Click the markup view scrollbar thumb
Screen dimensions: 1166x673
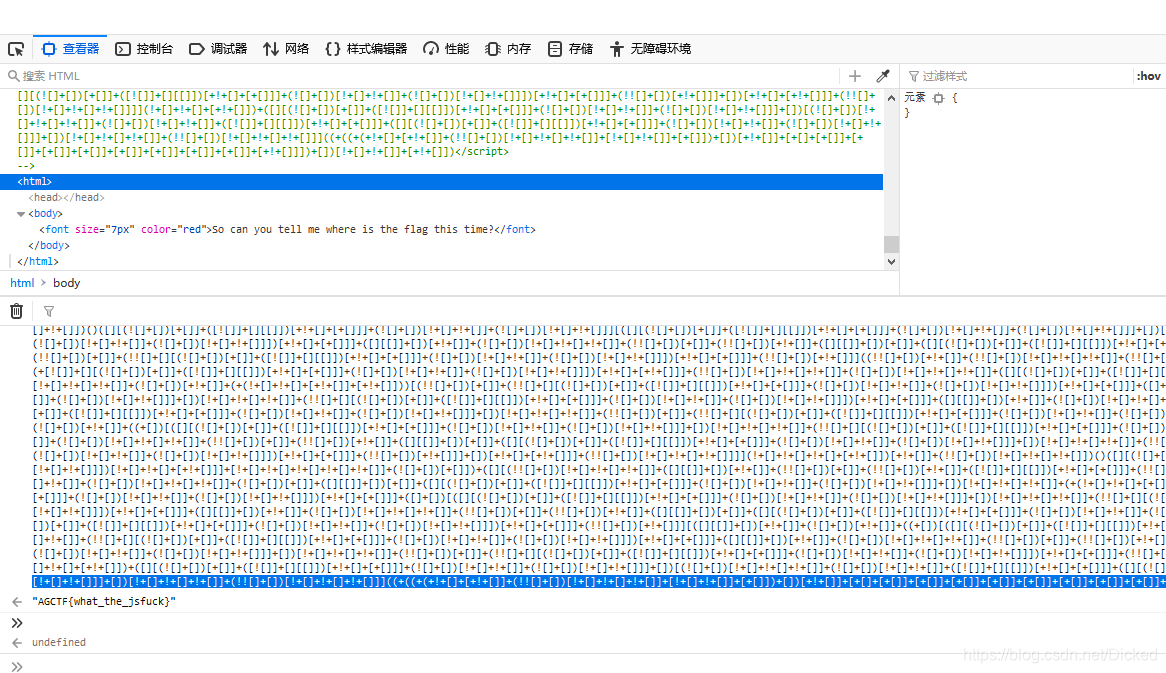892,245
